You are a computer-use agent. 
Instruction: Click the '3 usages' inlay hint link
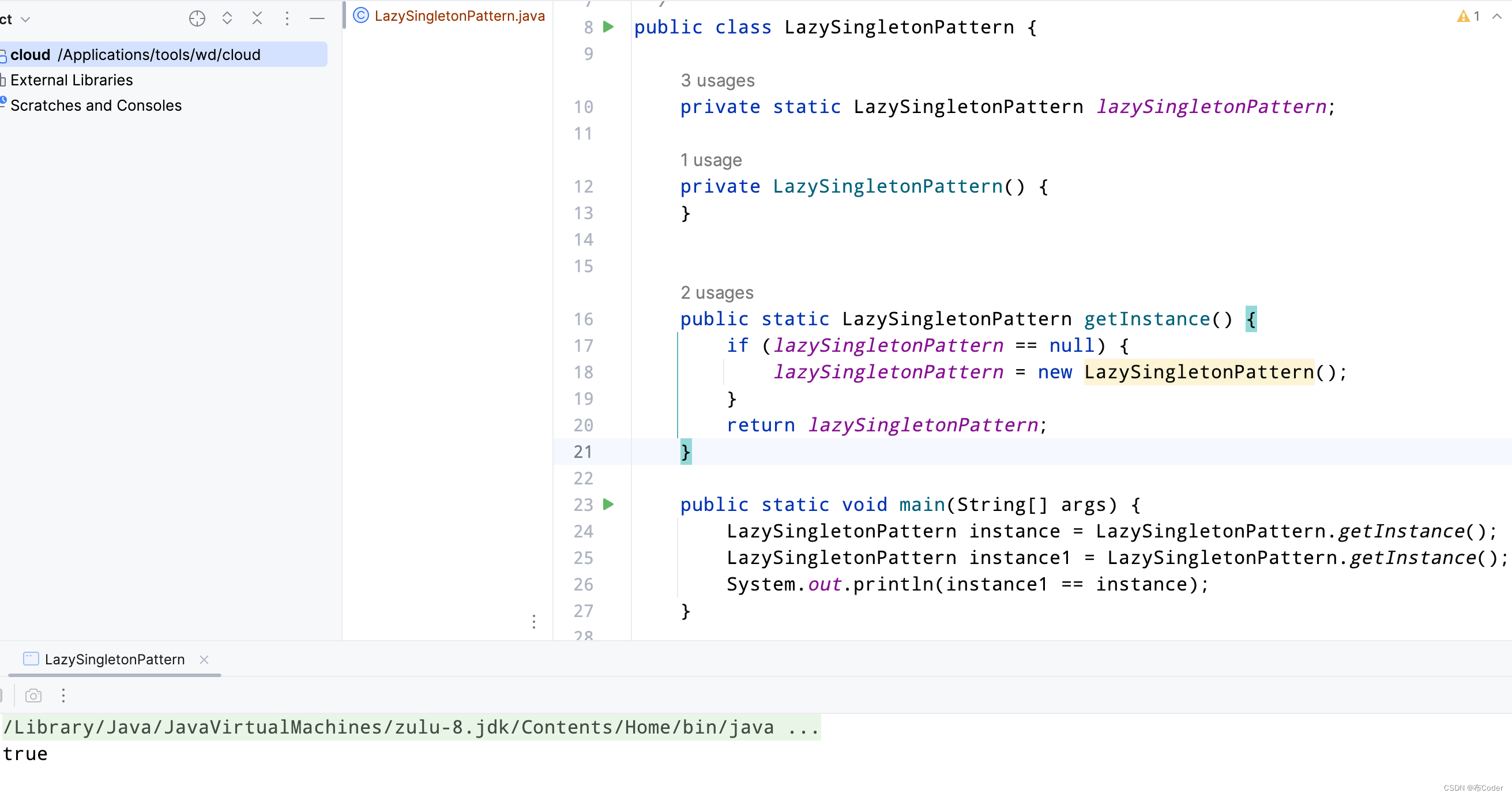click(717, 80)
